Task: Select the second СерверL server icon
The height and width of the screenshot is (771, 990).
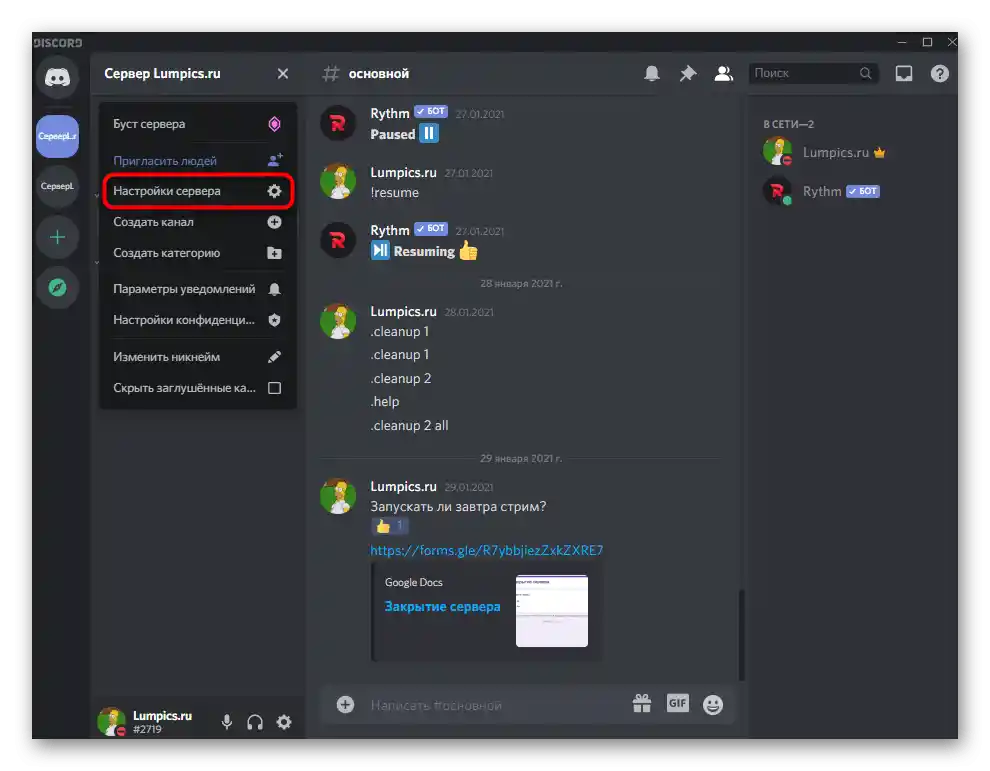Action: (57, 186)
